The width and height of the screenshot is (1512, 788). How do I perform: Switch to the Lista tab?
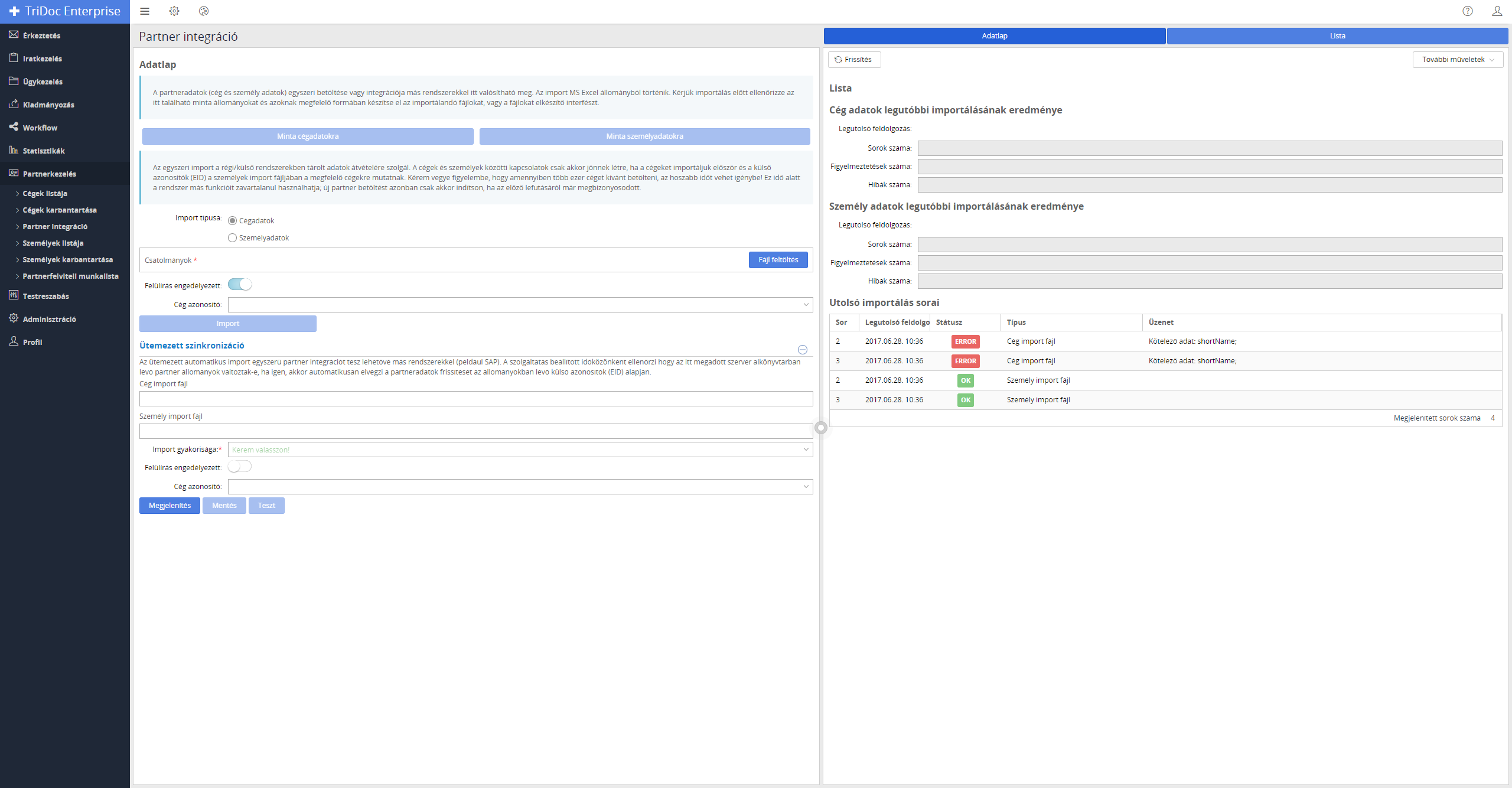[1337, 36]
